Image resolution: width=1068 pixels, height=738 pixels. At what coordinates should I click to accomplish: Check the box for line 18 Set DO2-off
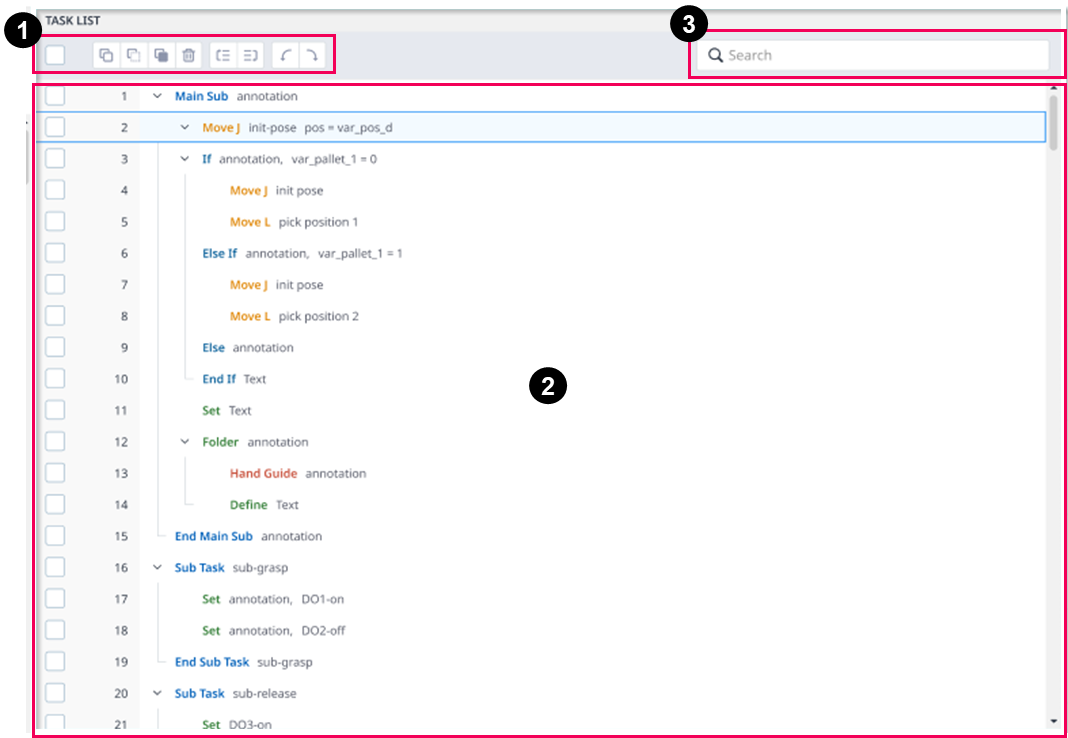[54, 630]
